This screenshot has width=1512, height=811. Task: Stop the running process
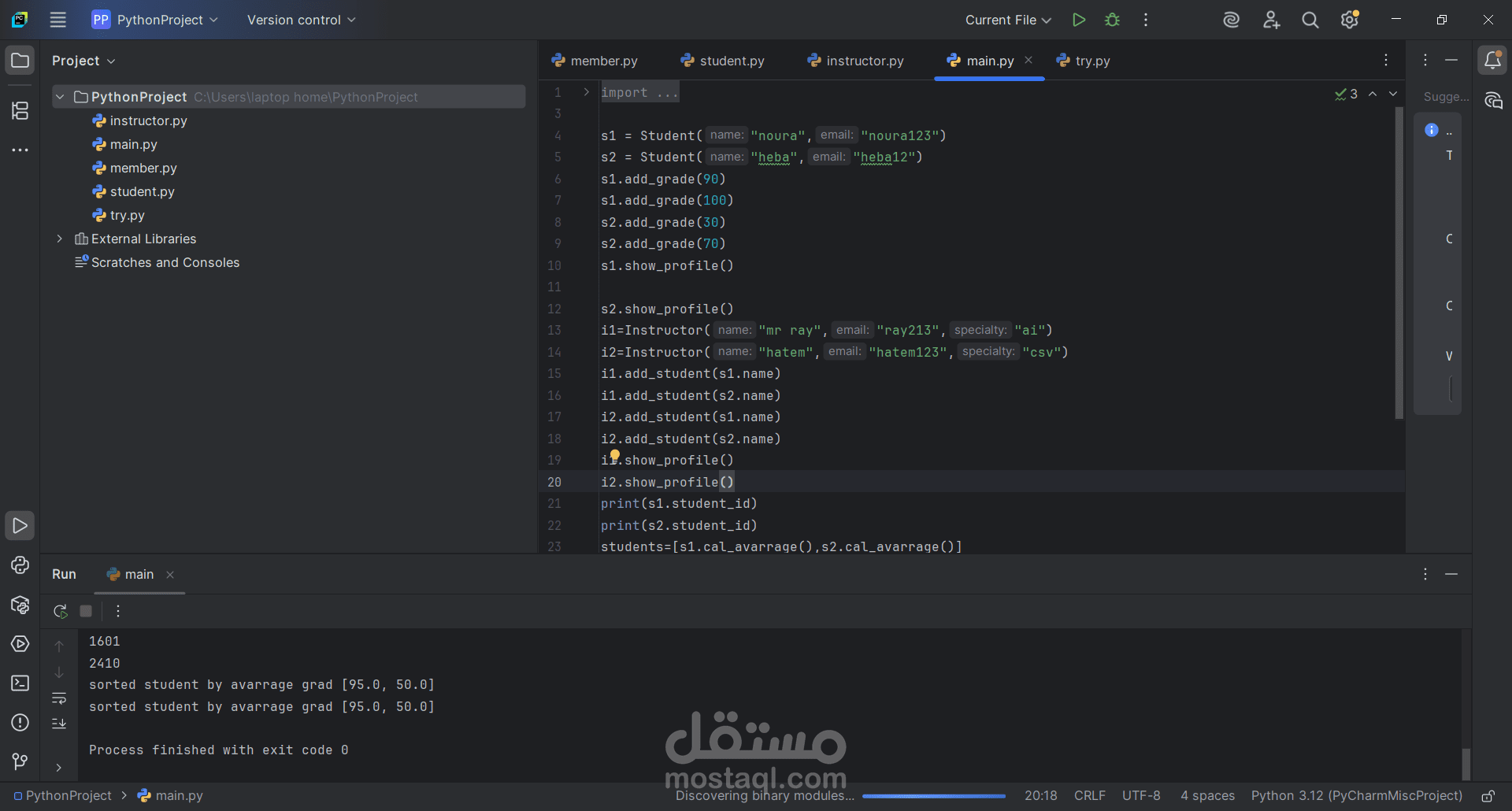[x=87, y=611]
